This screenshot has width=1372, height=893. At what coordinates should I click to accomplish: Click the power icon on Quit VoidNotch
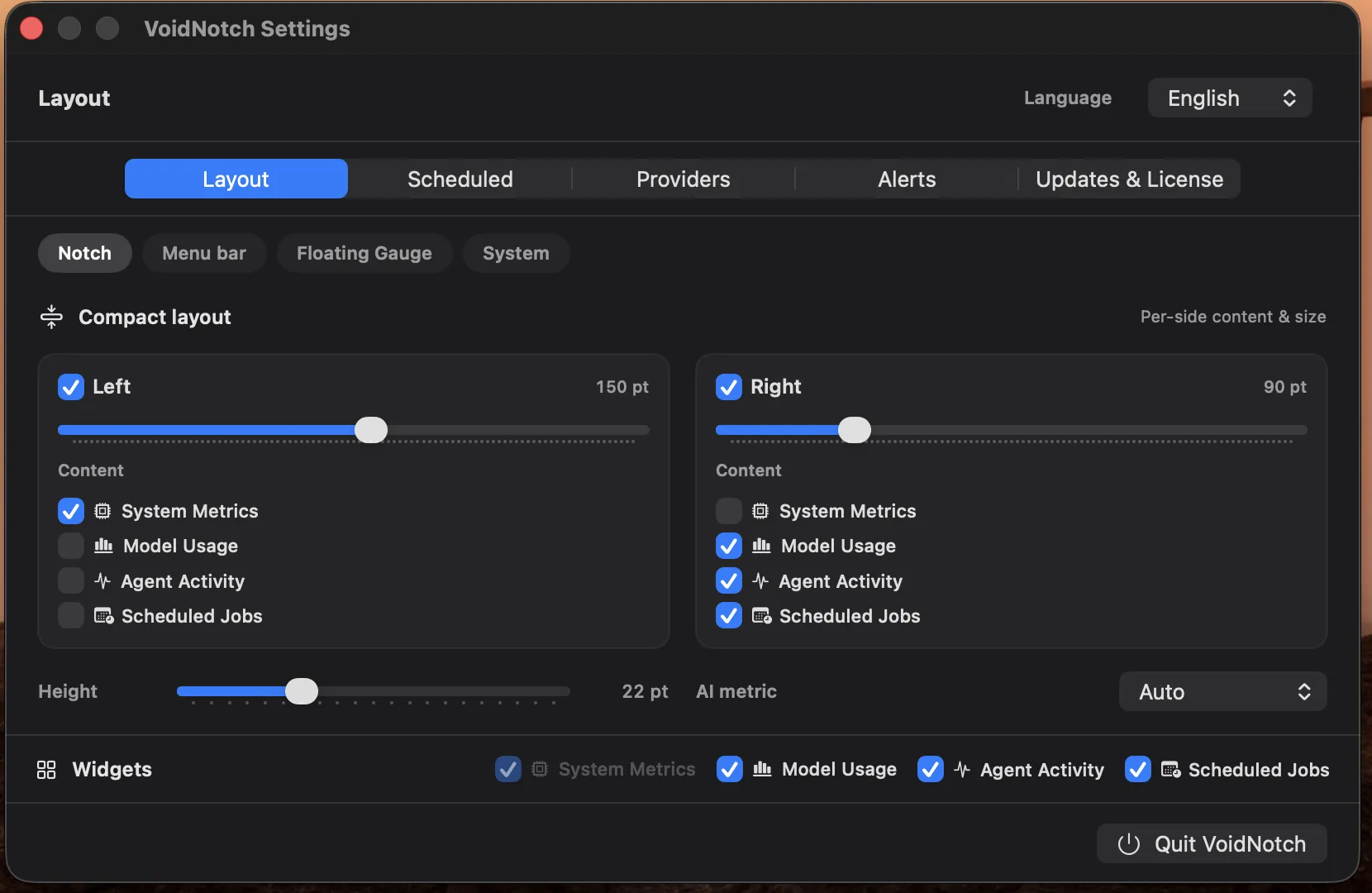coord(1129,844)
